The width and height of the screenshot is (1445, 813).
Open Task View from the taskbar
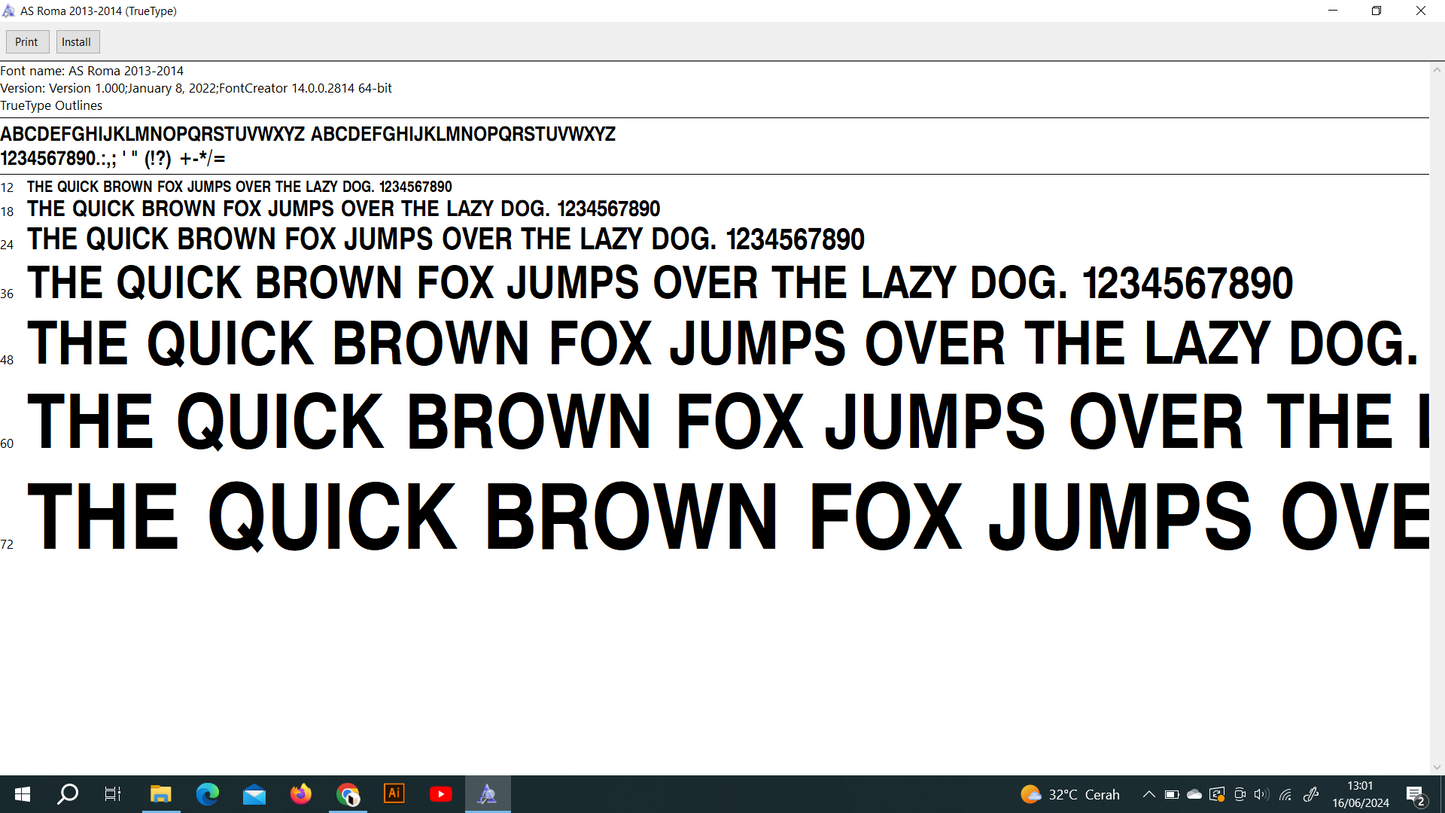[x=113, y=794]
